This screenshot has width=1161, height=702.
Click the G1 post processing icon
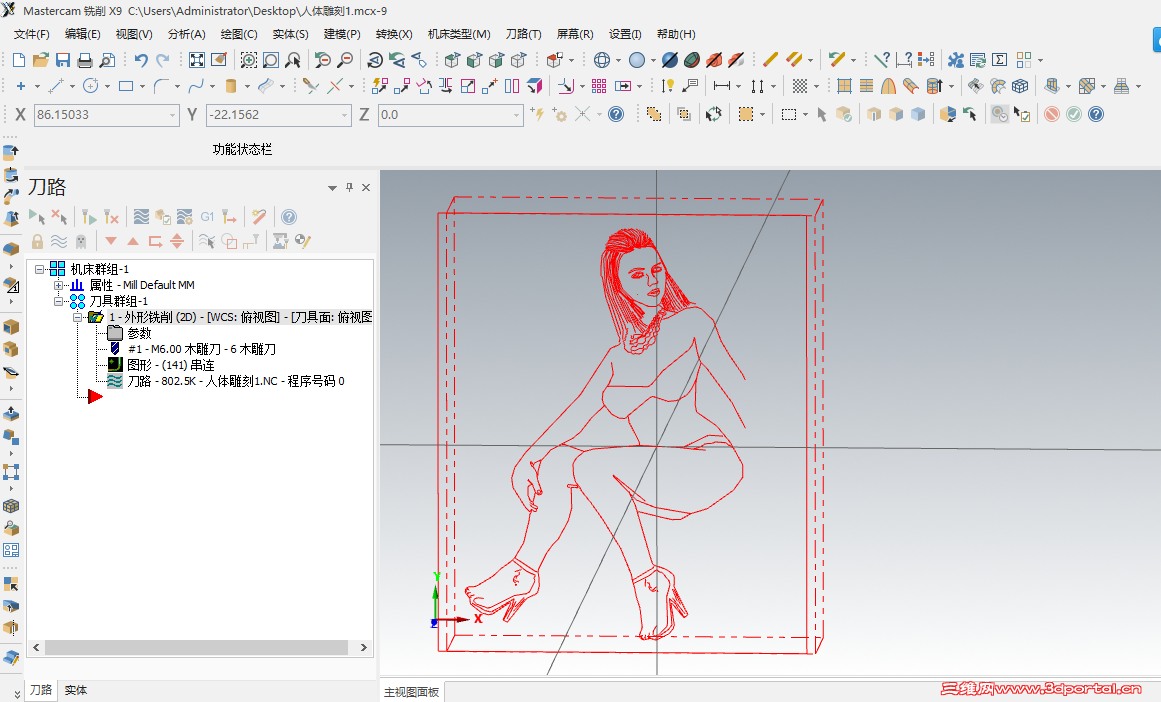pos(207,217)
